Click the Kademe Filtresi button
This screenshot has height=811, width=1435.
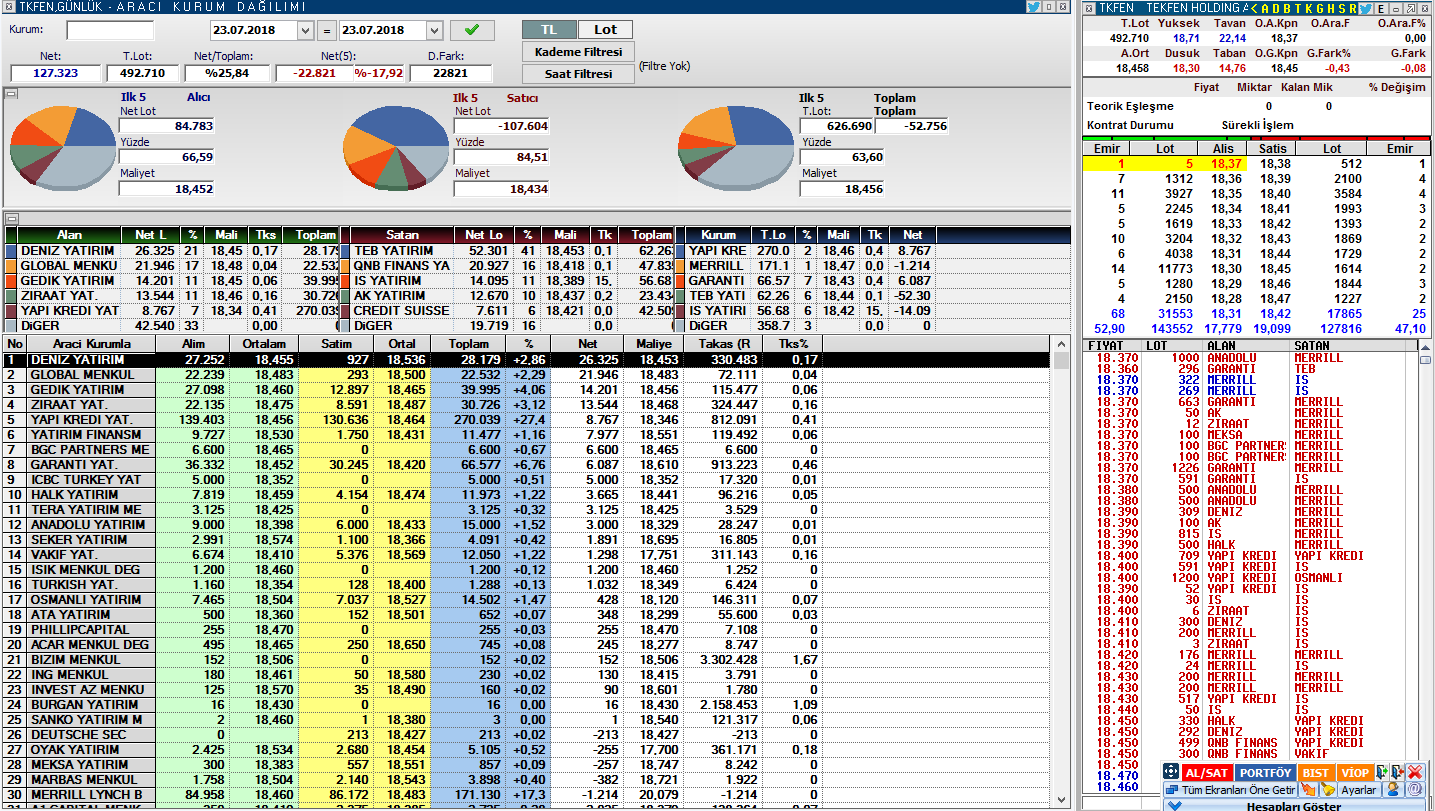(x=578, y=51)
